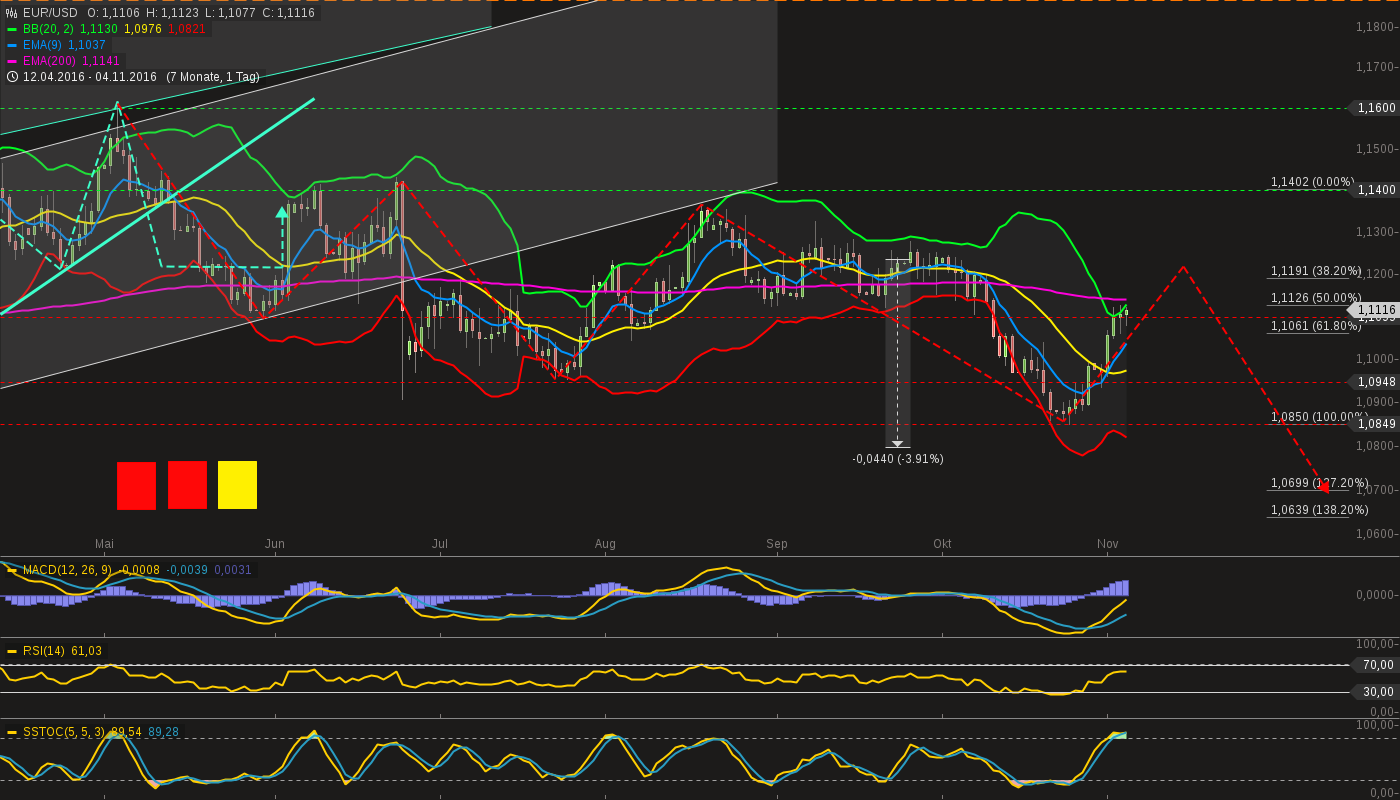Click the 1,0948 price level tag
The width and height of the screenshot is (1400, 800).
(1376, 382)
